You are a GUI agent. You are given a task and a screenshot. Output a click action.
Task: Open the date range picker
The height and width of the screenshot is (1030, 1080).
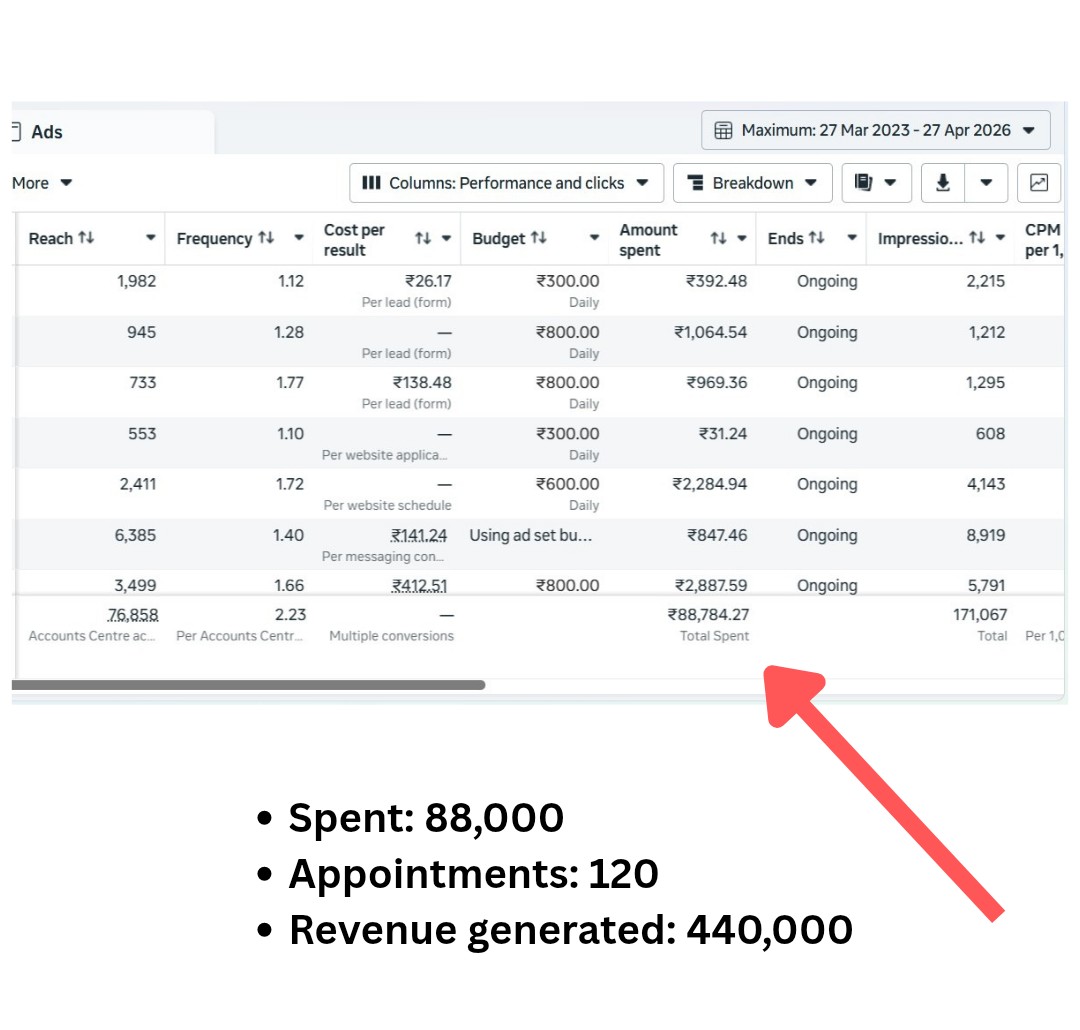[875, 130]
